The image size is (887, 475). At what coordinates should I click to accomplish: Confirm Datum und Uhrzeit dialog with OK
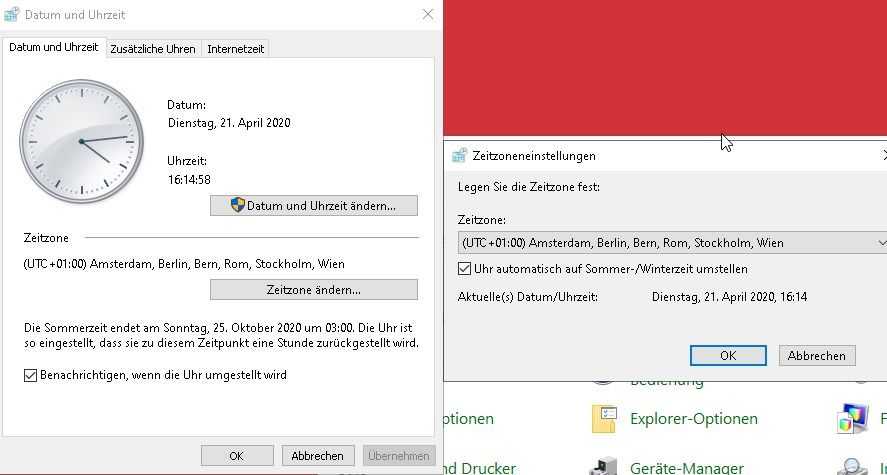(237, 456)
